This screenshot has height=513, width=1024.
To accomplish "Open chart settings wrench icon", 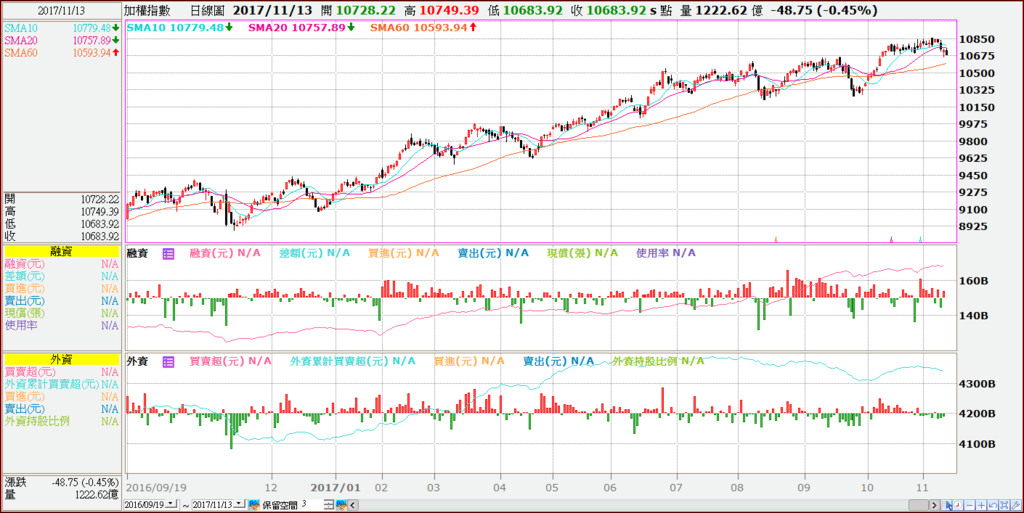I will pyautogui.click(x=1016, y=505).
